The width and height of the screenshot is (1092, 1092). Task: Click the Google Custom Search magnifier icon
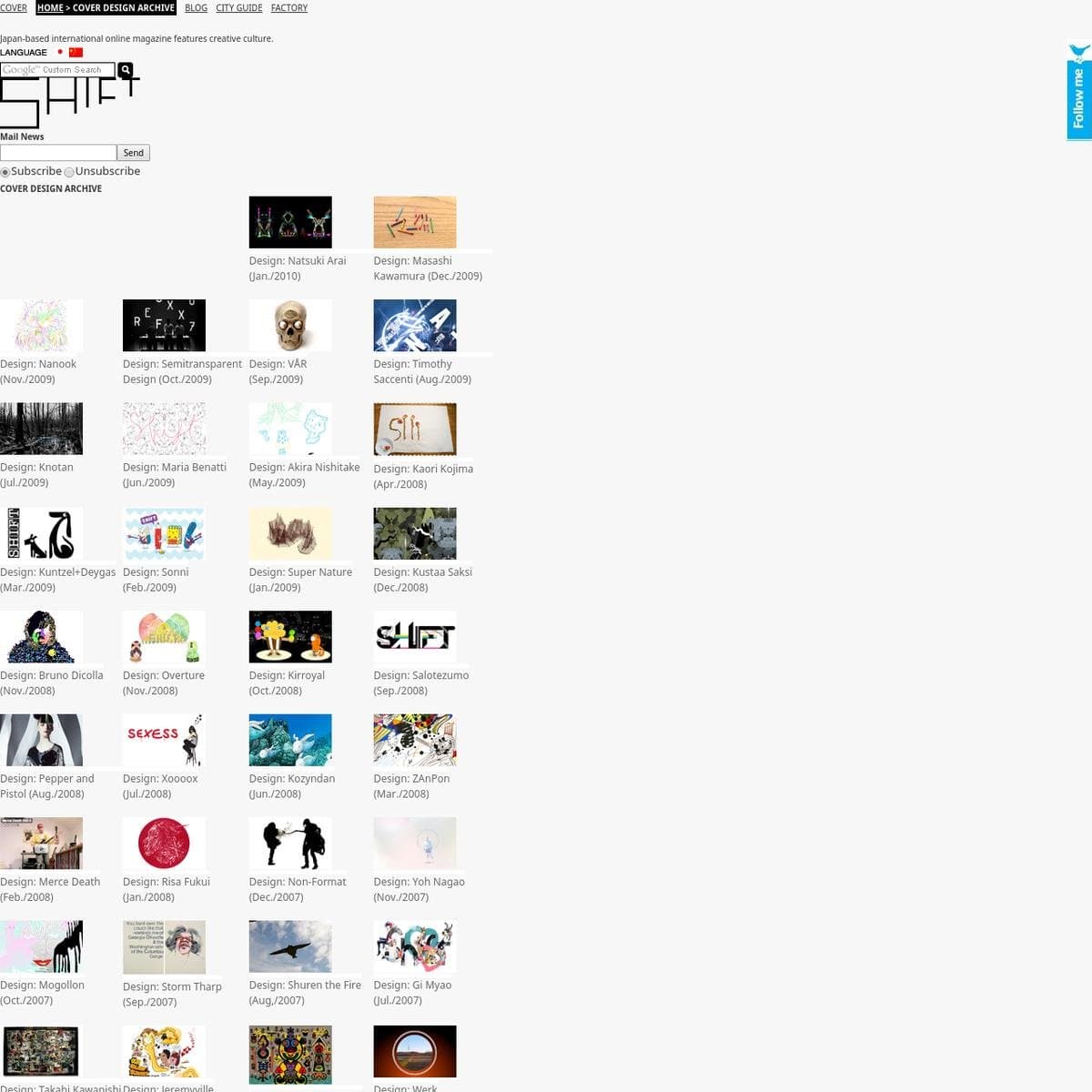point(126,69)
